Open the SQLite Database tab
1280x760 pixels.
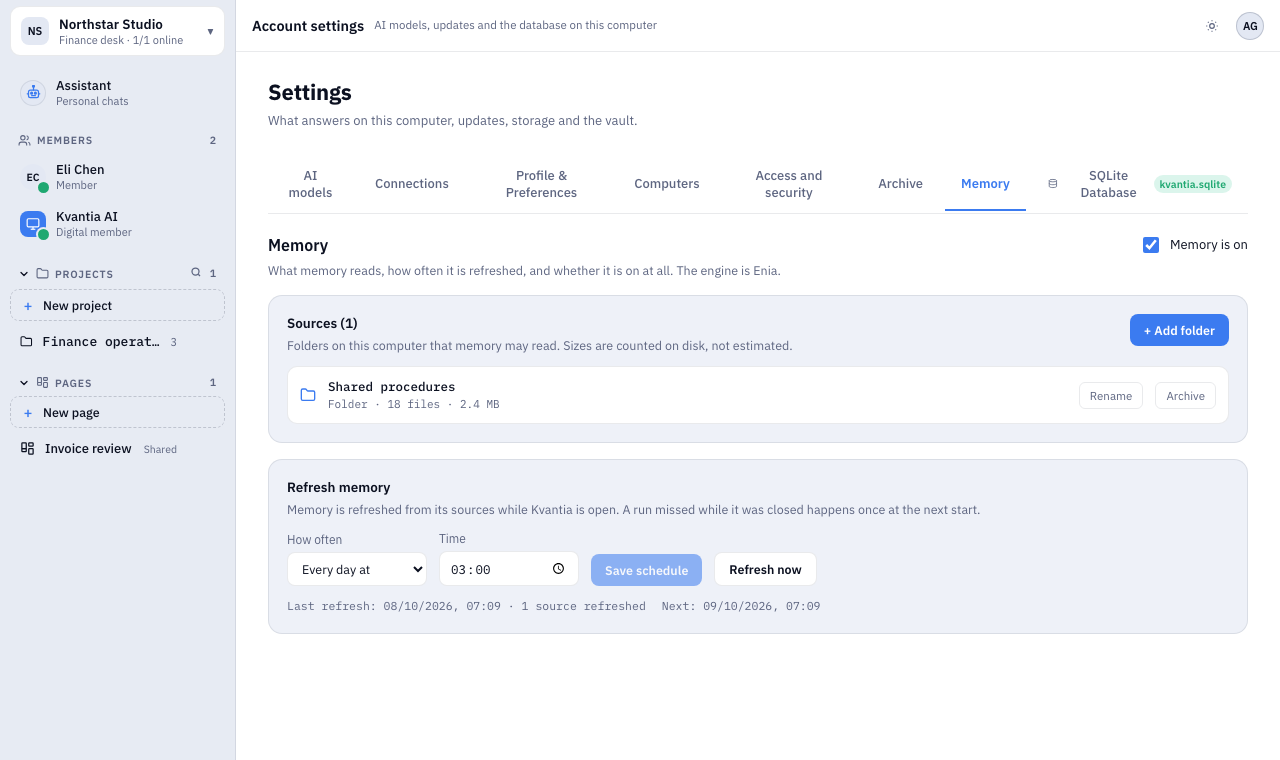point(1140,184)
